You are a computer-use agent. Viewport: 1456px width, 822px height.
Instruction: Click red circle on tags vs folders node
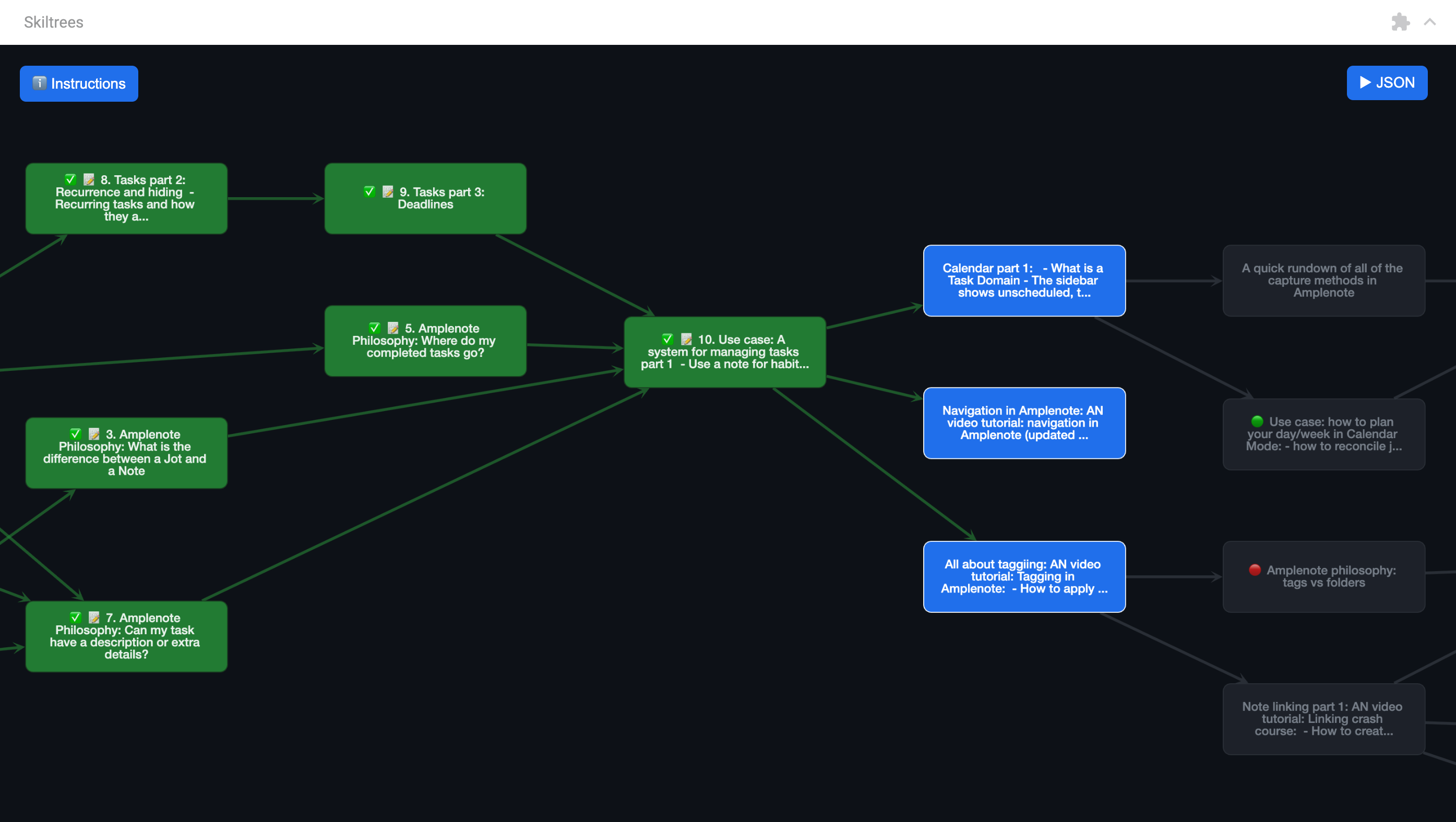click(1255, 570)
